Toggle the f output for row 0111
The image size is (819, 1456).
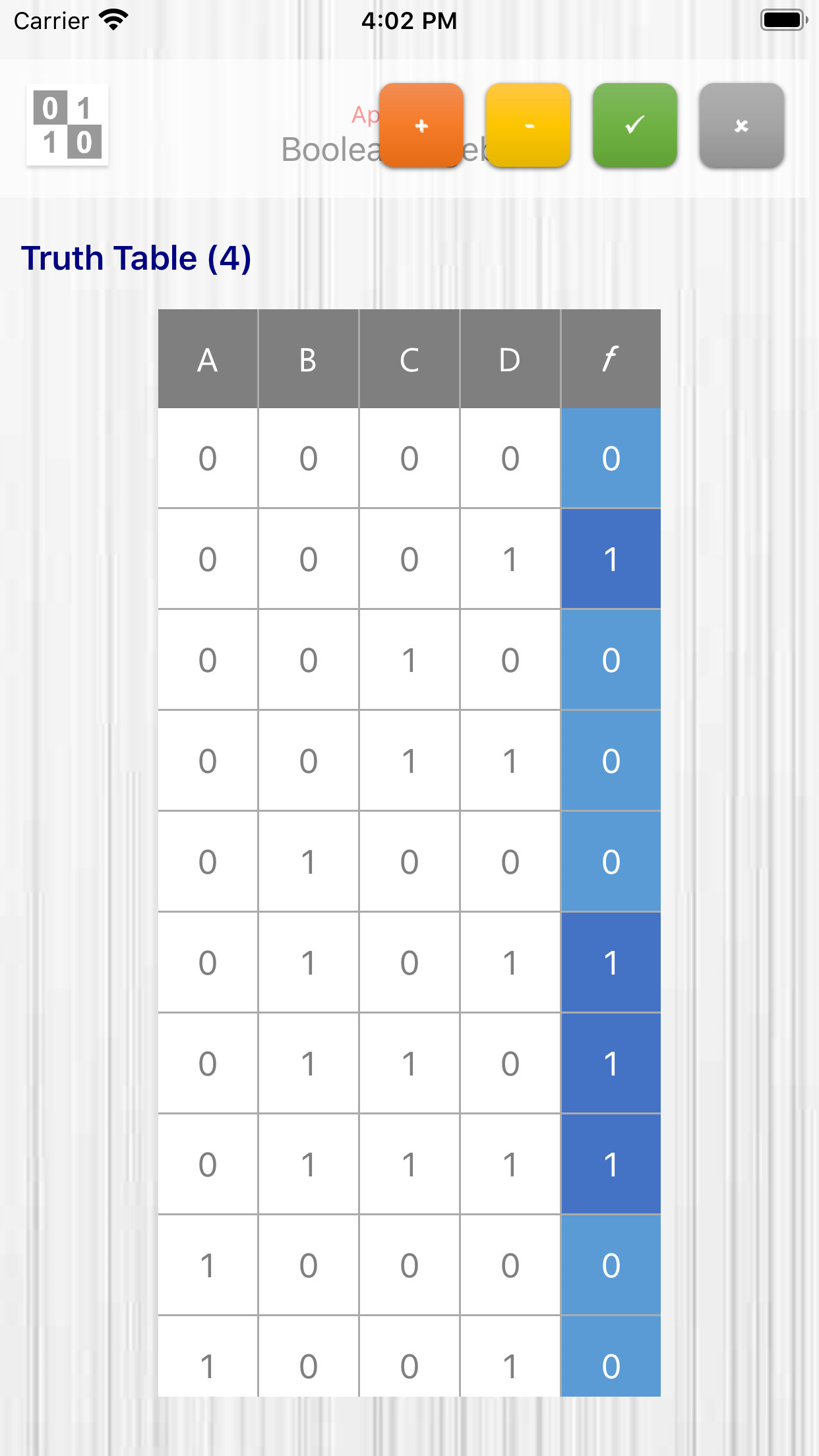[610, 1165]
